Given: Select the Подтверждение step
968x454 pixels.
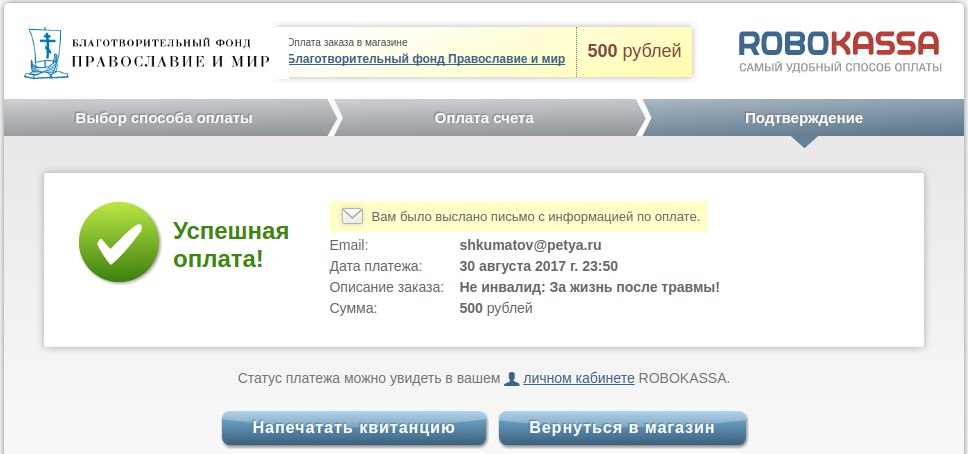Looking at the screenshot, I should pyautogui.click(x=804, y=118).
